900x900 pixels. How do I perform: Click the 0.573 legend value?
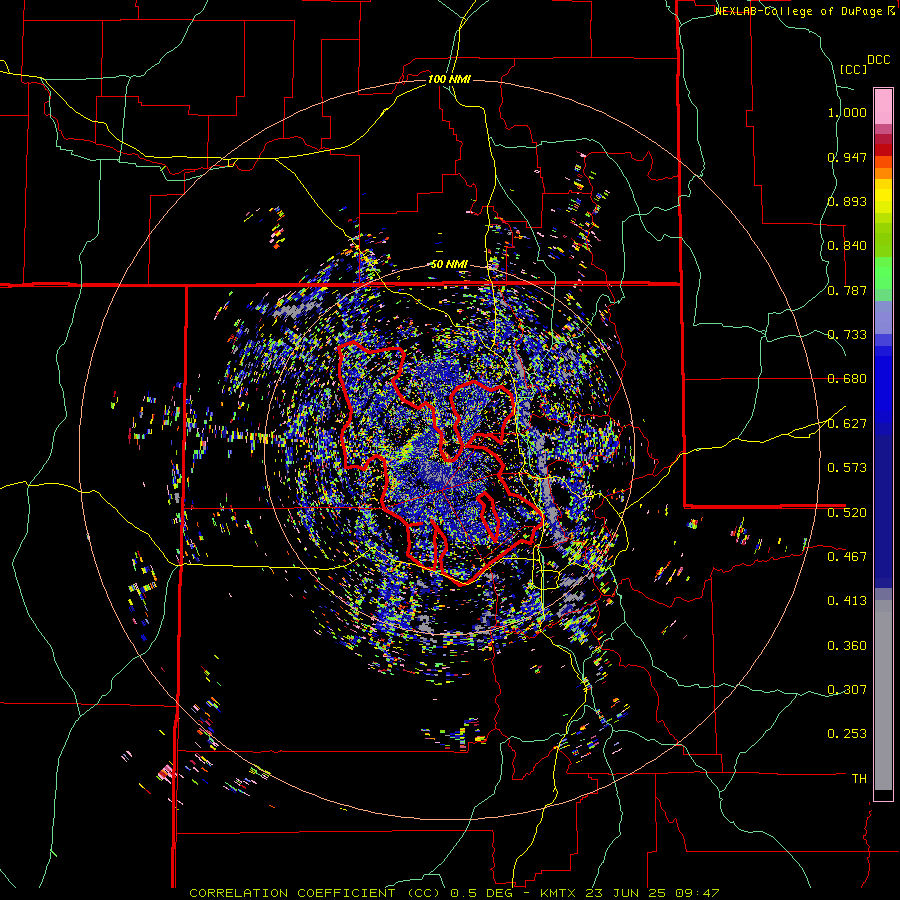(x=847, y=468)
